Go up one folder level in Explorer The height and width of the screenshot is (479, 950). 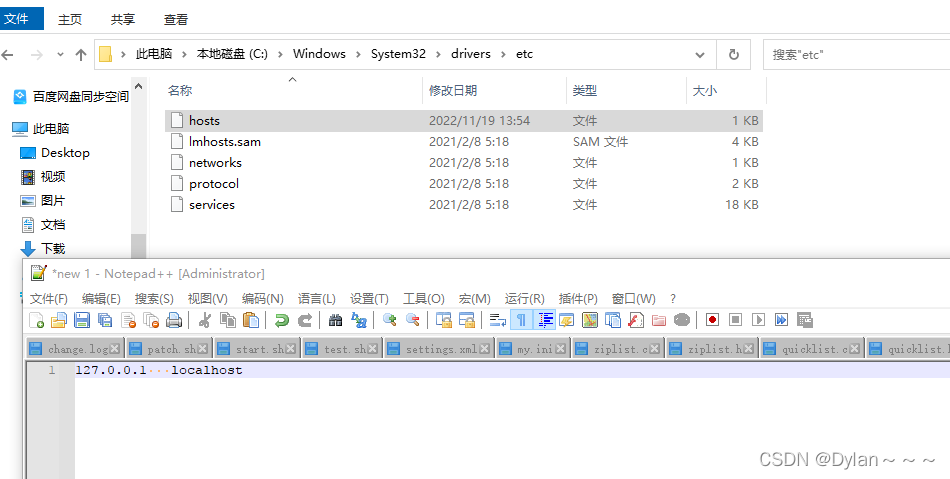pos(81,55)
